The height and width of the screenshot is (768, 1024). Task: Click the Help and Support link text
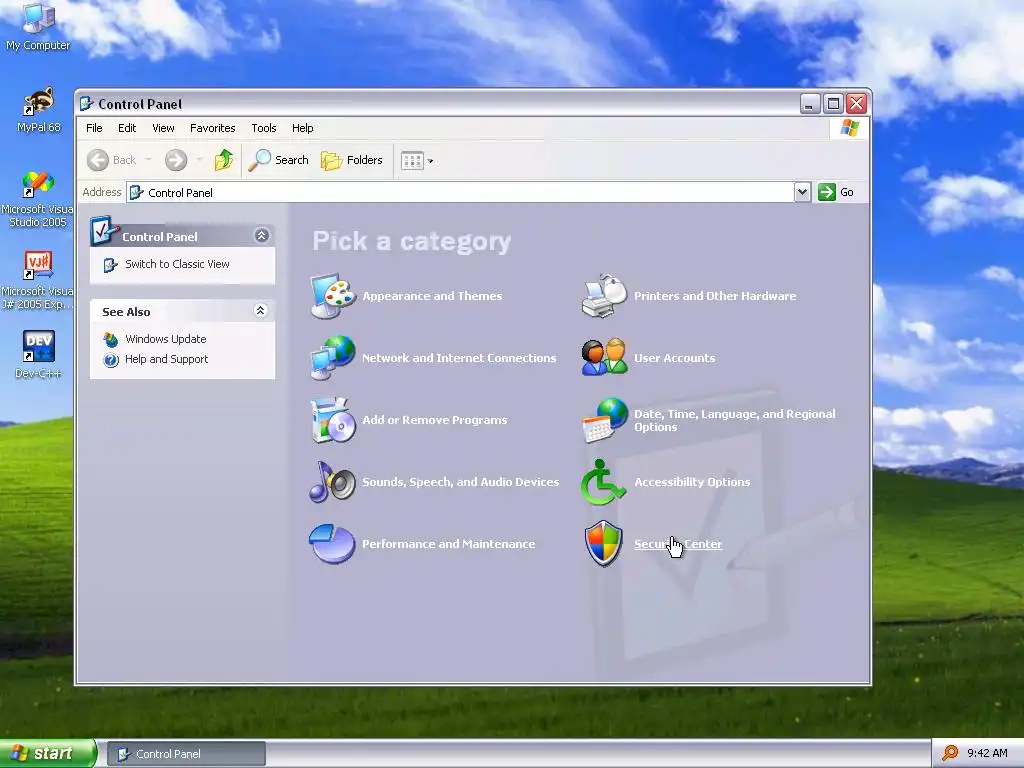pos(167,359)
